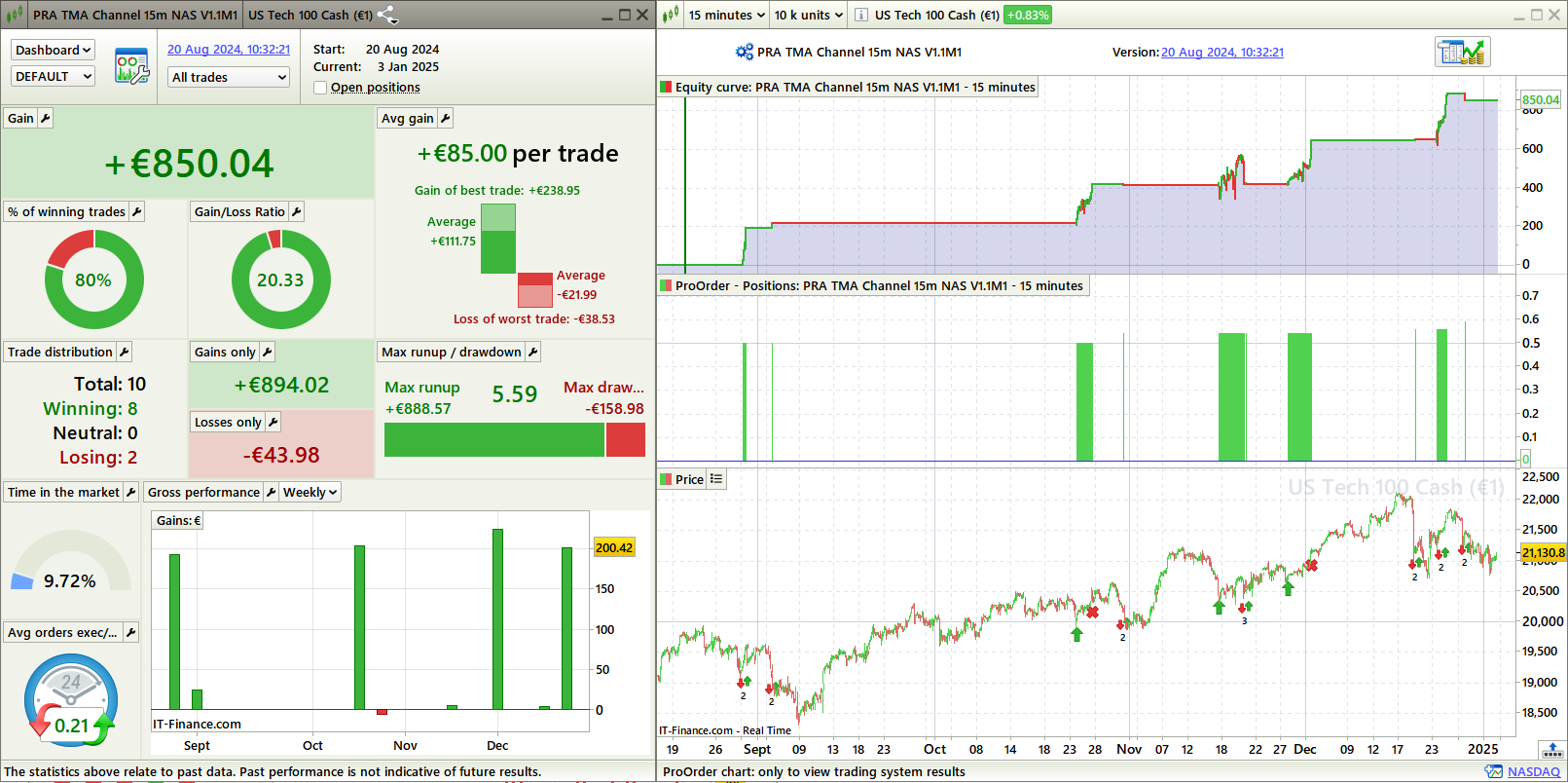Screen dimensions: 1568x783
Task: Click the candlestick icon in left window title
Action: [x=15, y=15]
